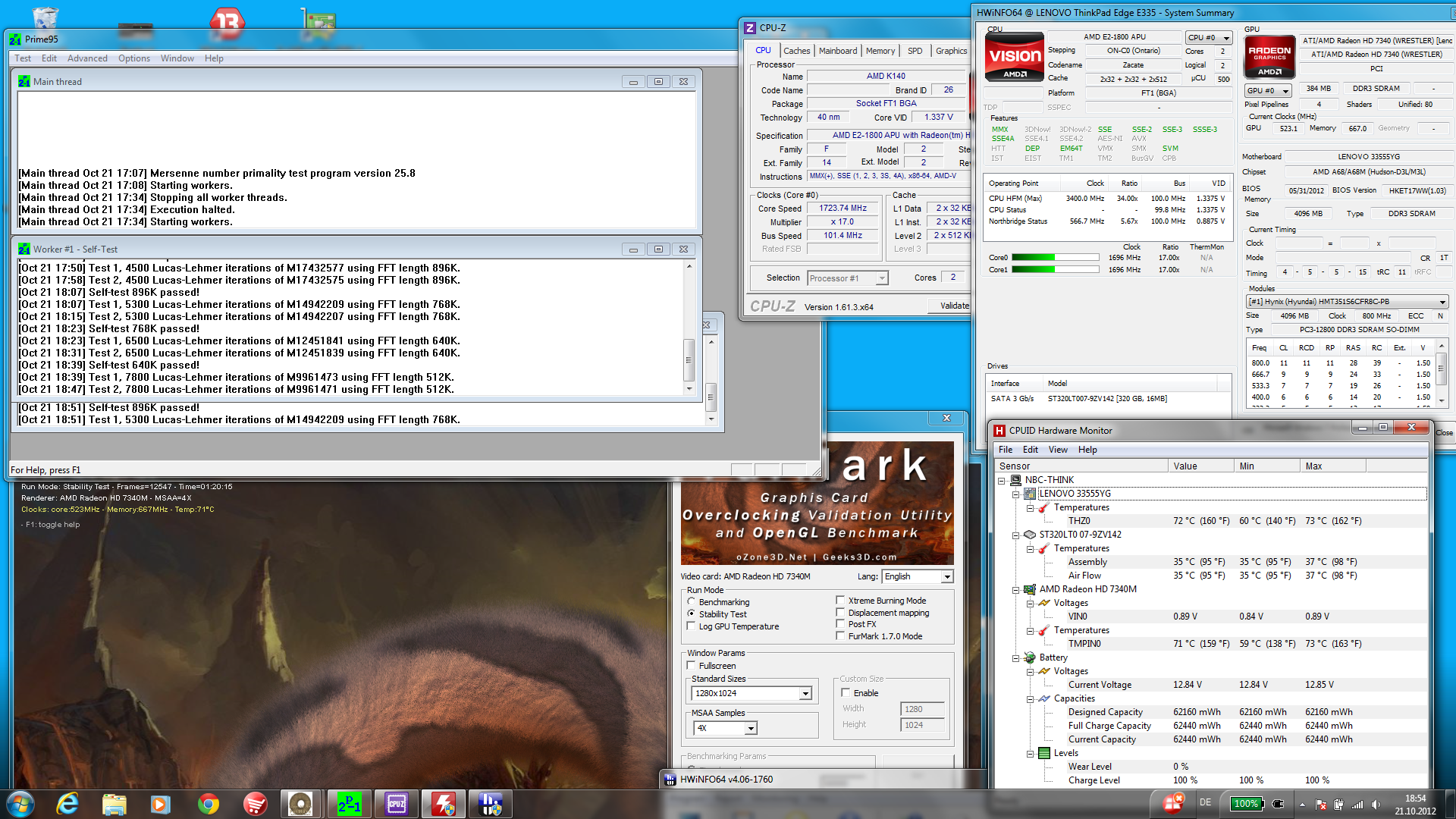Click the Main thread window icon in Prime95

(24, 82)
